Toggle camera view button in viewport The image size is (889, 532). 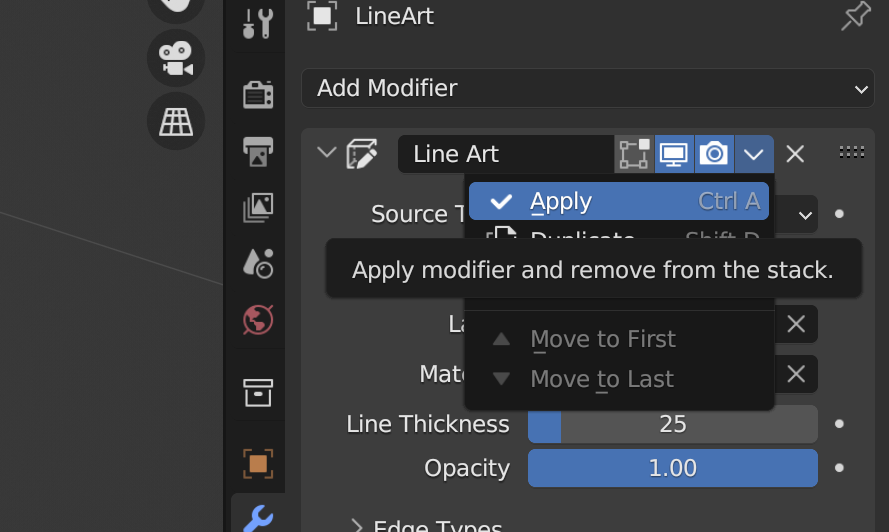click(x=176, y=58)
